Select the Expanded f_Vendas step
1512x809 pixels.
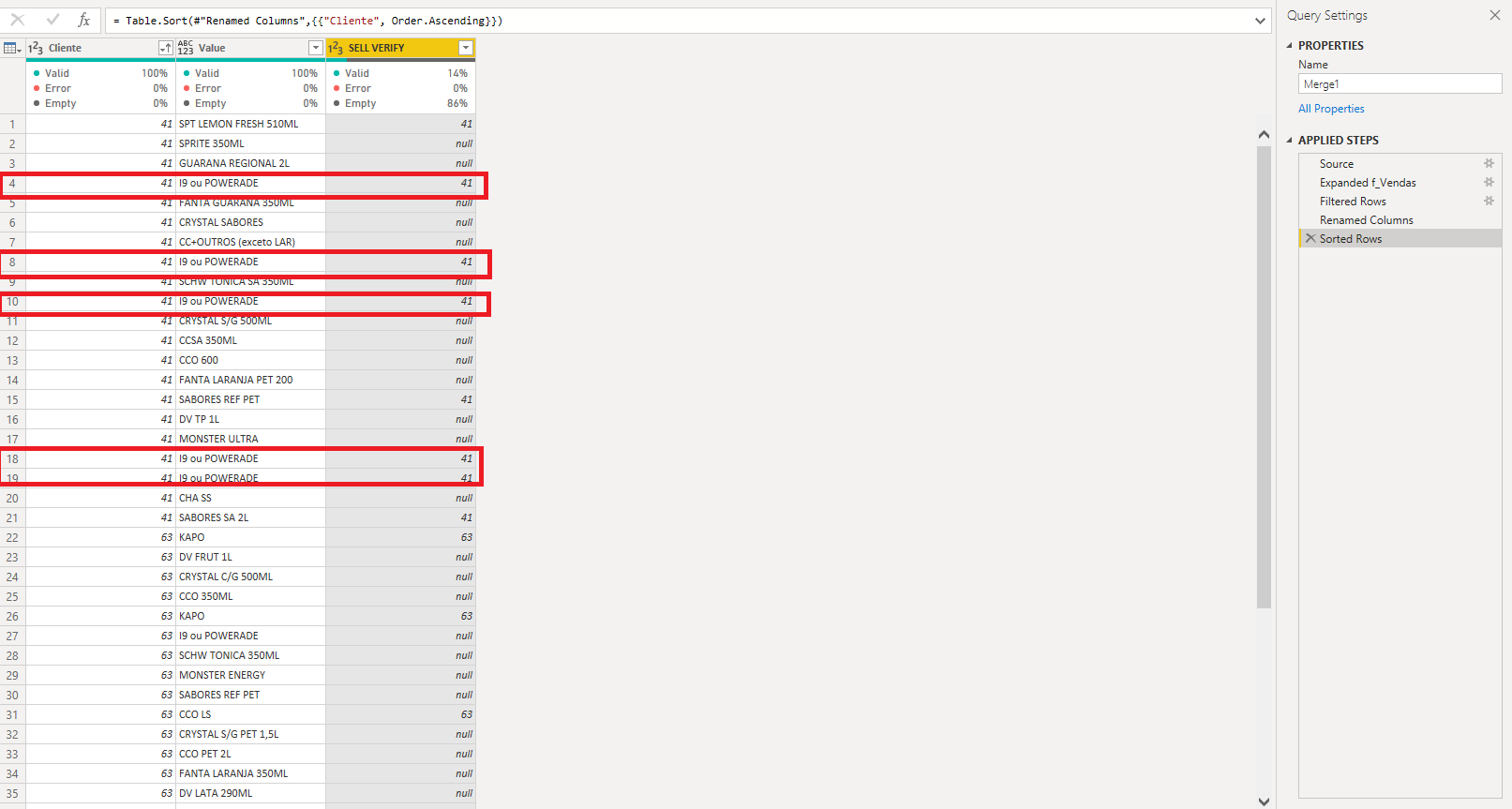[1368, 182]
